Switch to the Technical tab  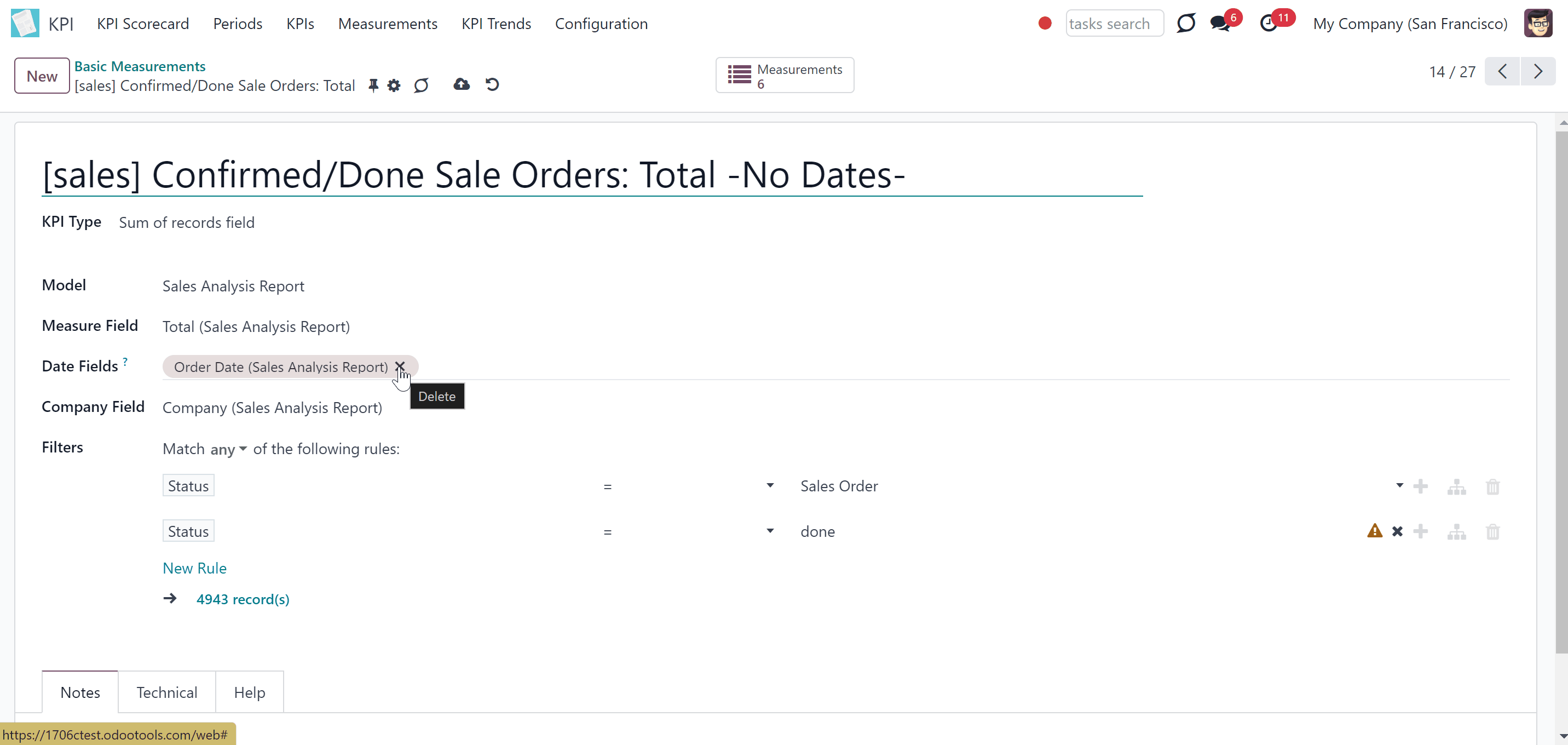[x=167, y=692]
